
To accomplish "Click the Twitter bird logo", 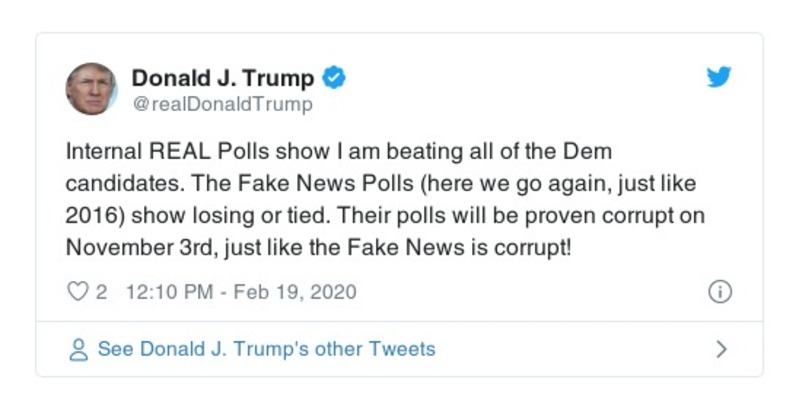I will [719, 77].
